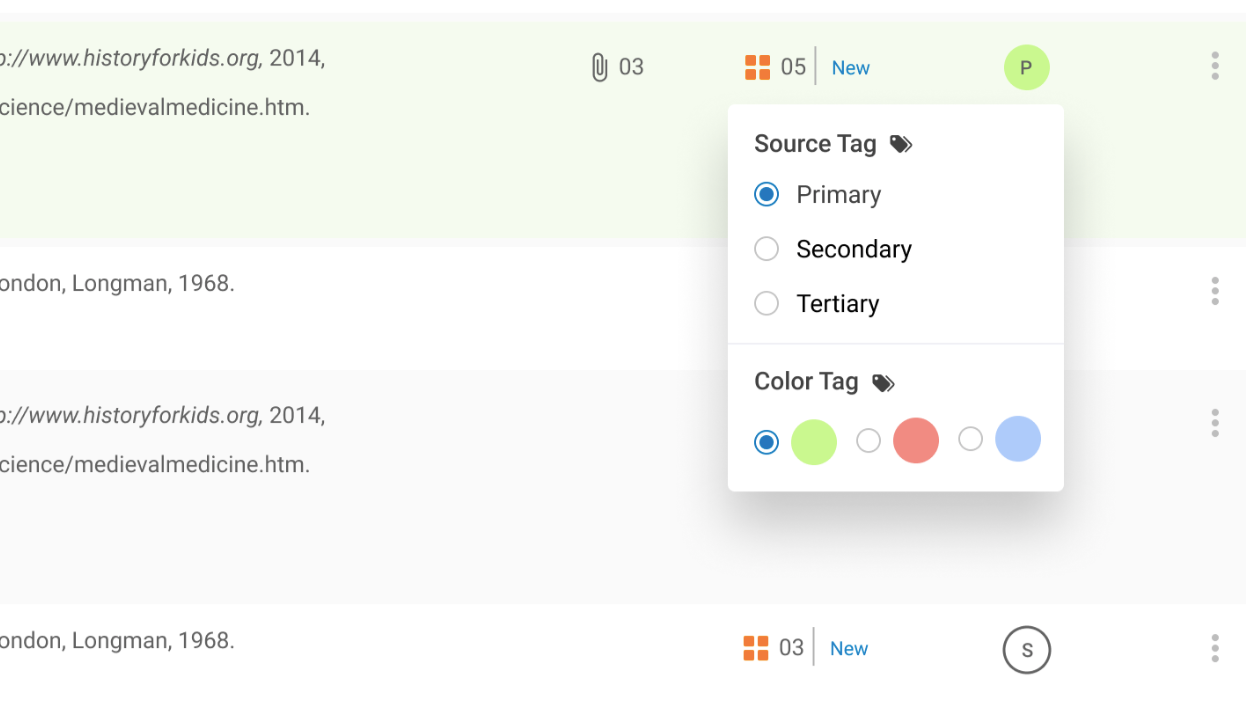Open three-dot menu in first green row
Screen dimensions: 1246x711
[1215, 66]
